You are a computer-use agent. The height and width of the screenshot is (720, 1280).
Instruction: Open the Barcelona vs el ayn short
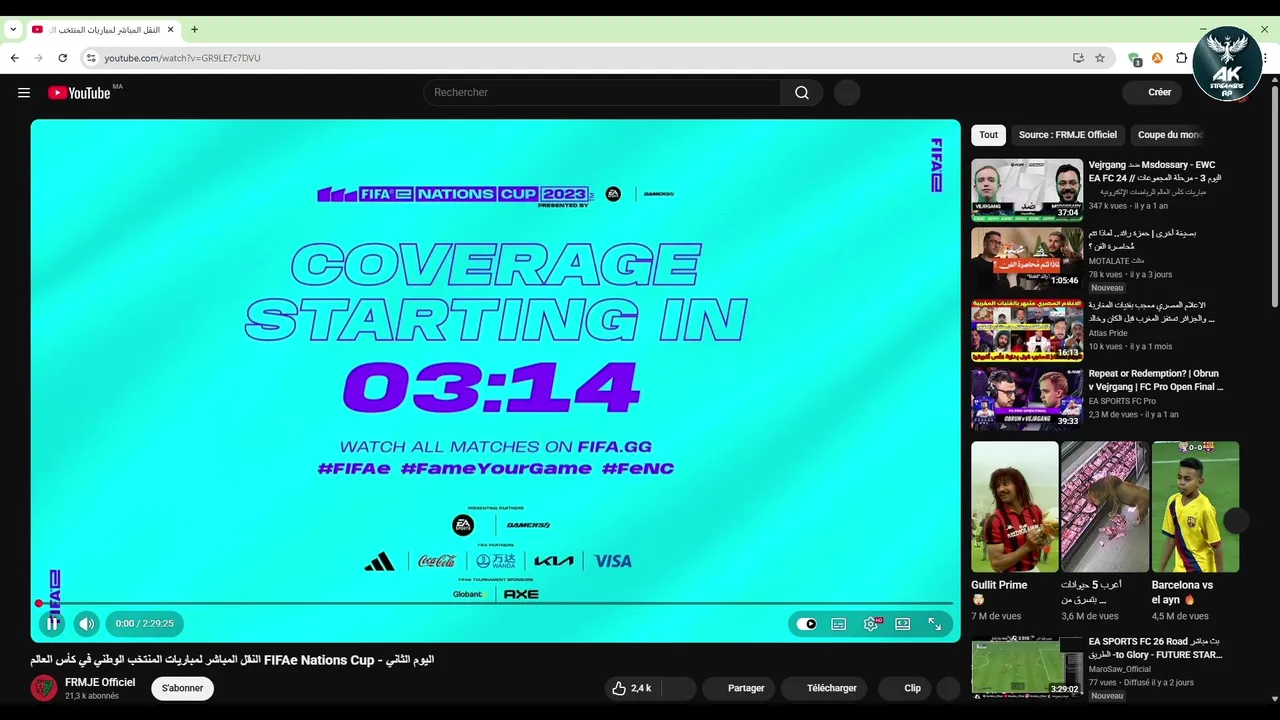[1195, 507]
